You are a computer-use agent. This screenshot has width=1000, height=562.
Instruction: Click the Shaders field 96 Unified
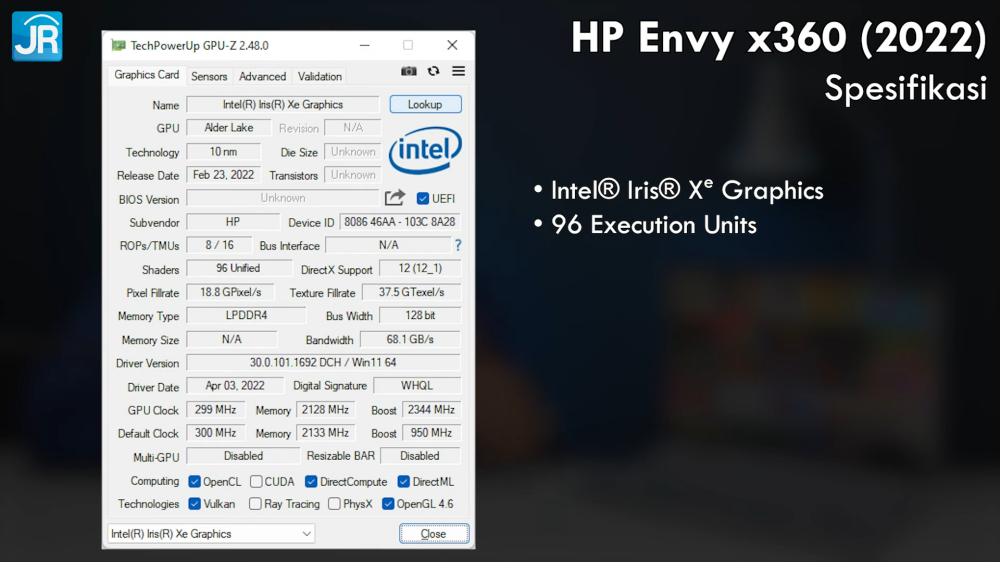[238, 269]
